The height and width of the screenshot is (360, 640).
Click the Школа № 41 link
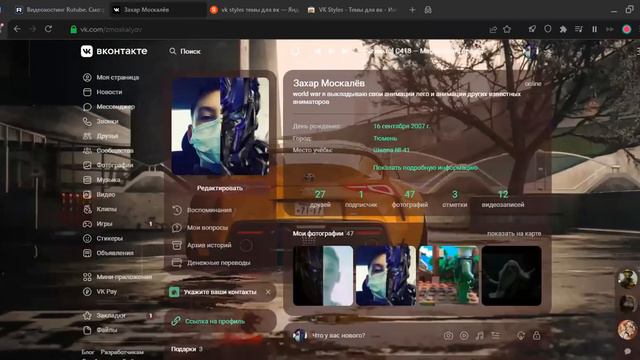[x=391, y=150]
